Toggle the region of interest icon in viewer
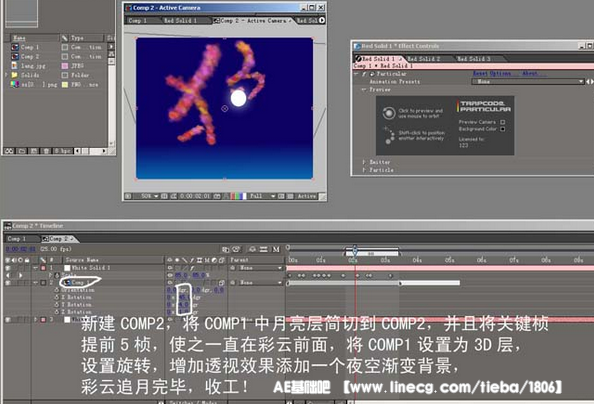594x404 pixels. (281, 196)
